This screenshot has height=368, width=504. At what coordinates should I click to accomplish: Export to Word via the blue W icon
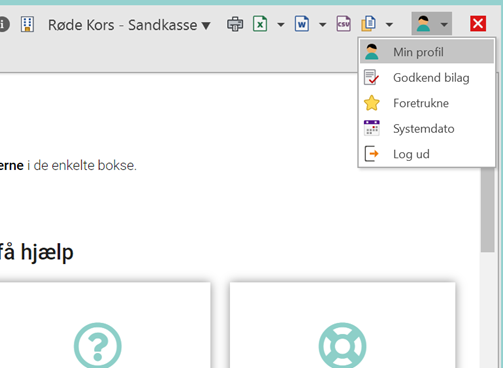[302, 24]
